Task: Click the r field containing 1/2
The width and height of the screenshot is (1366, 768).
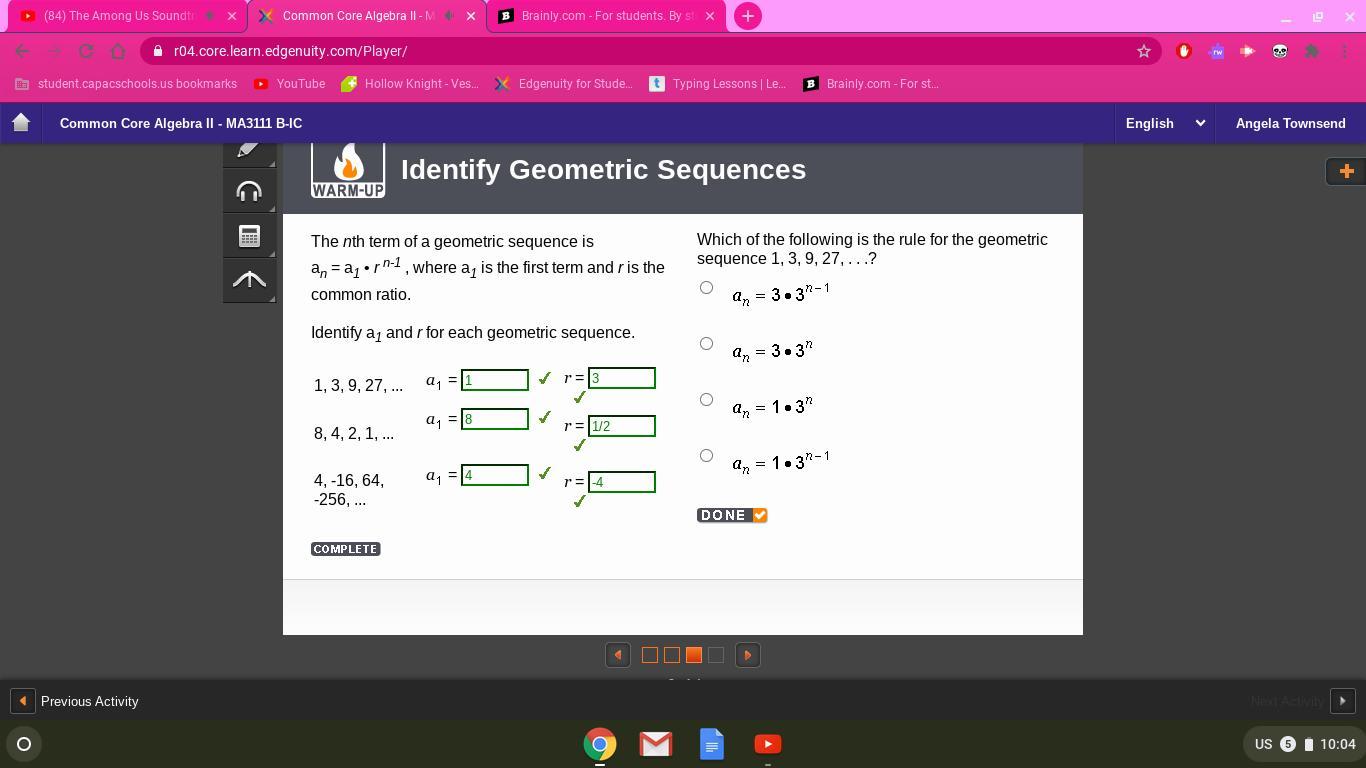Action: coord(622,426)
